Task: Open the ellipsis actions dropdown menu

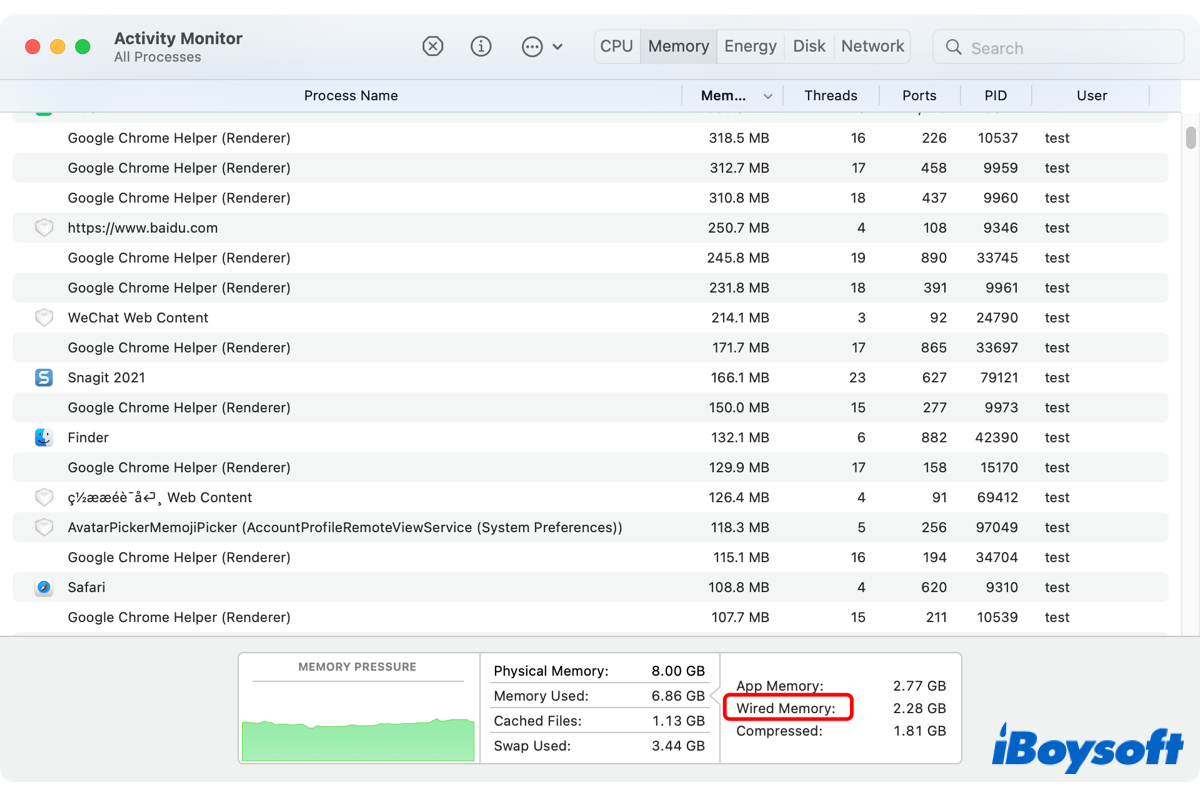Action: pos(542,47)
